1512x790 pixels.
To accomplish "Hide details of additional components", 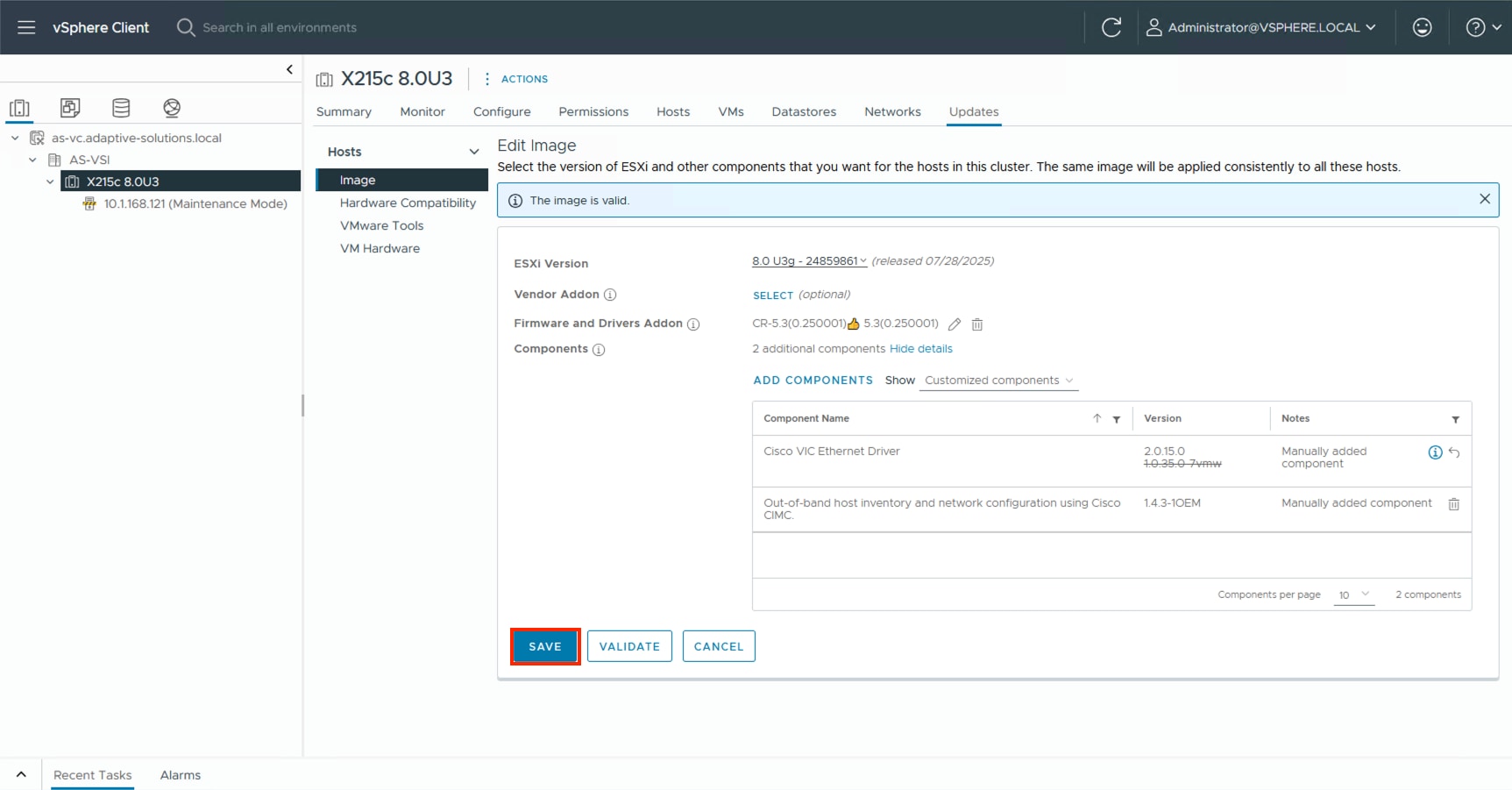I will pos(921,349).
